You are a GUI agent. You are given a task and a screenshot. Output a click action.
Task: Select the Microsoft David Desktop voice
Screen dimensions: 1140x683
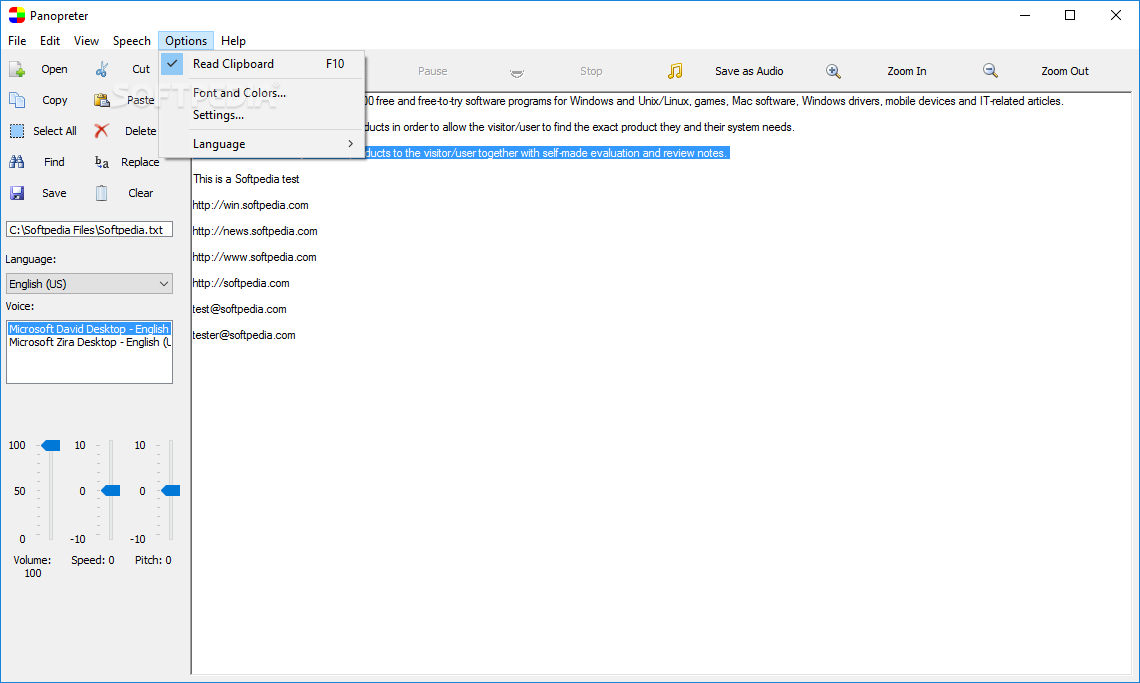point(89,329)
